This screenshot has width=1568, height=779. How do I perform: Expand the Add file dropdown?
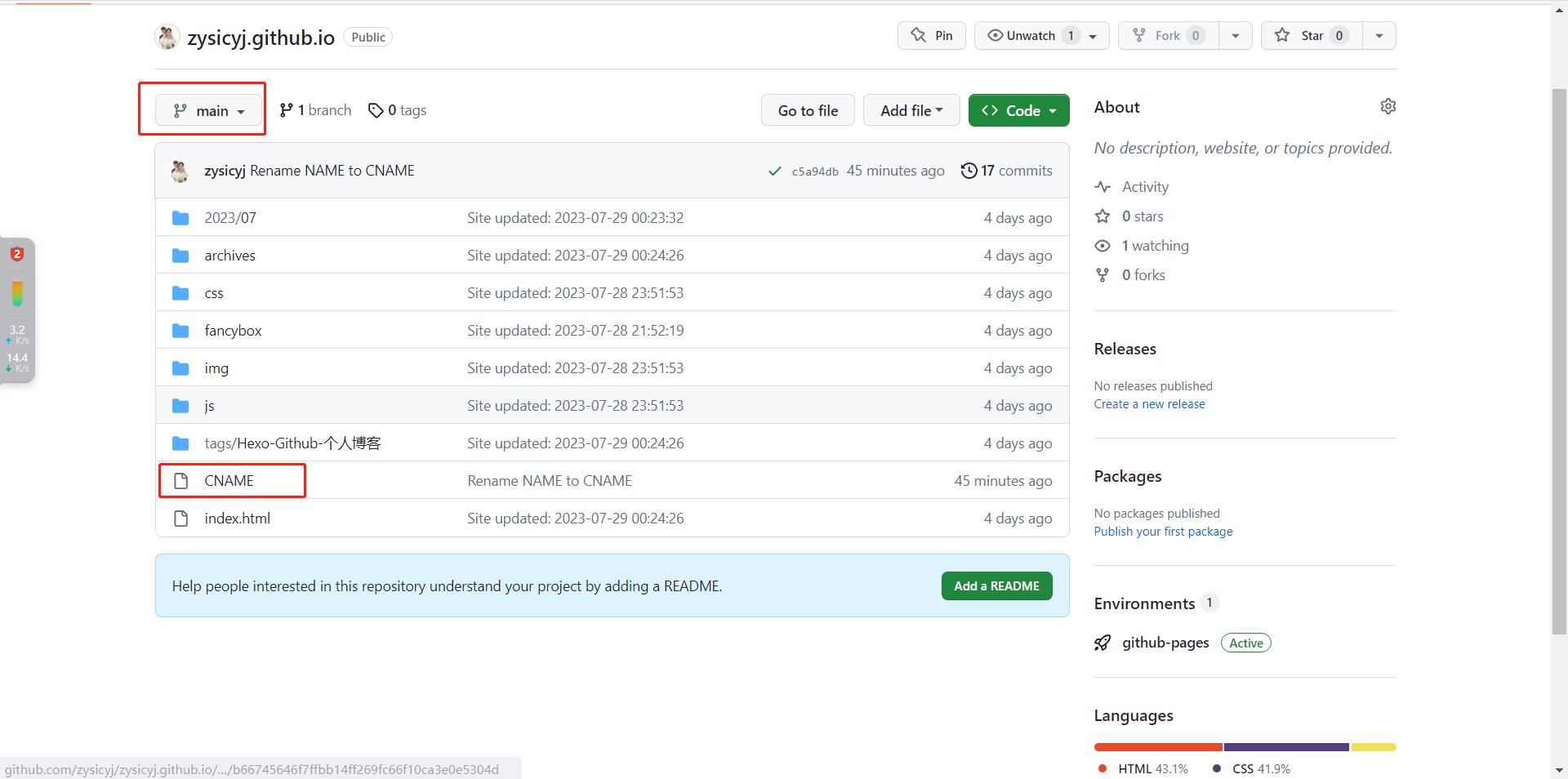[x=911, y=109]
